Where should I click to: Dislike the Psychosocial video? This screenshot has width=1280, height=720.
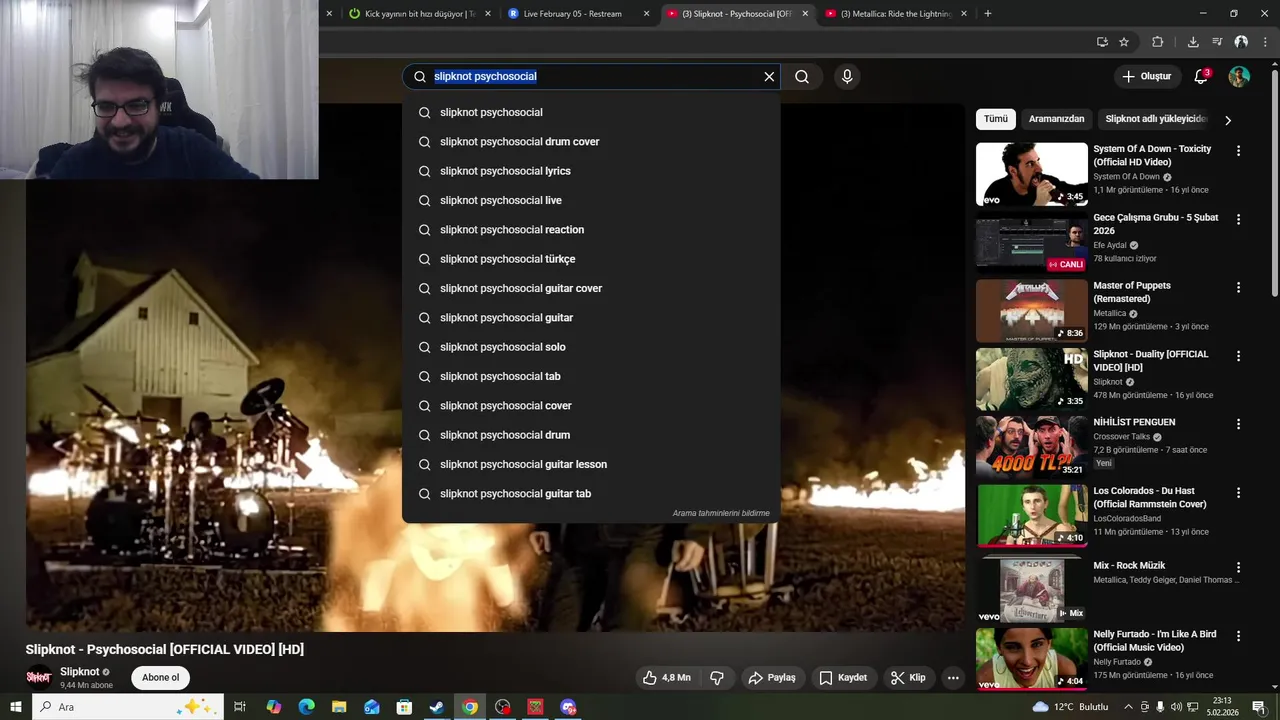click(717, 678)
